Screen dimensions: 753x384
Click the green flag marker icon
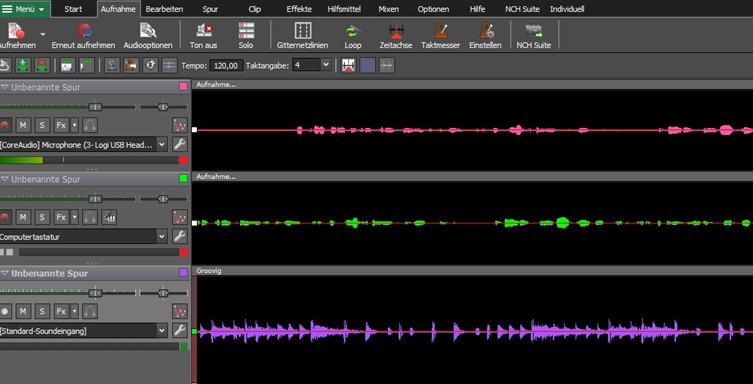[x=86, y=65]
